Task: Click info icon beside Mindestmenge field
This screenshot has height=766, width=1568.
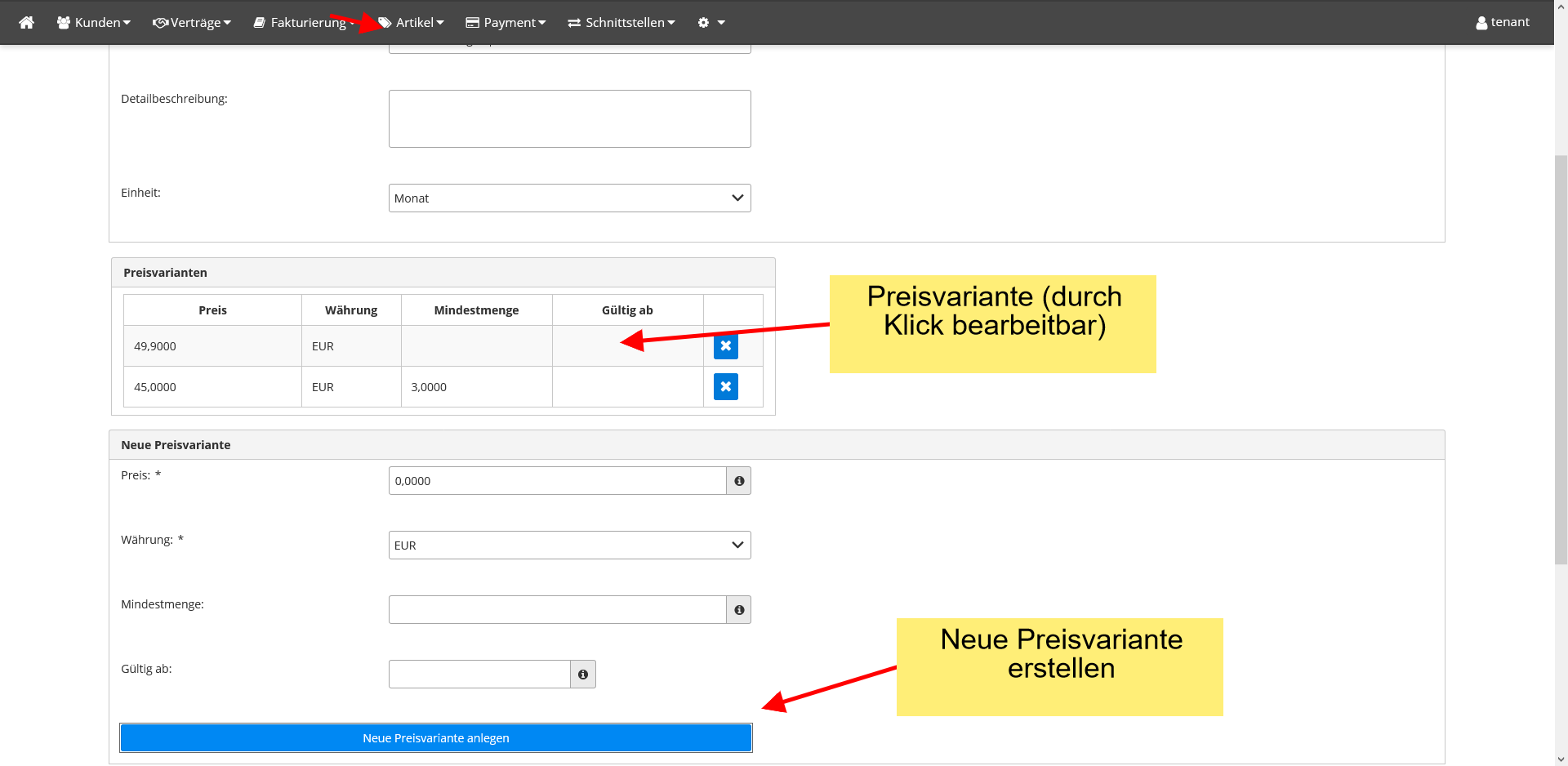Action: click(x=739, y=610)
